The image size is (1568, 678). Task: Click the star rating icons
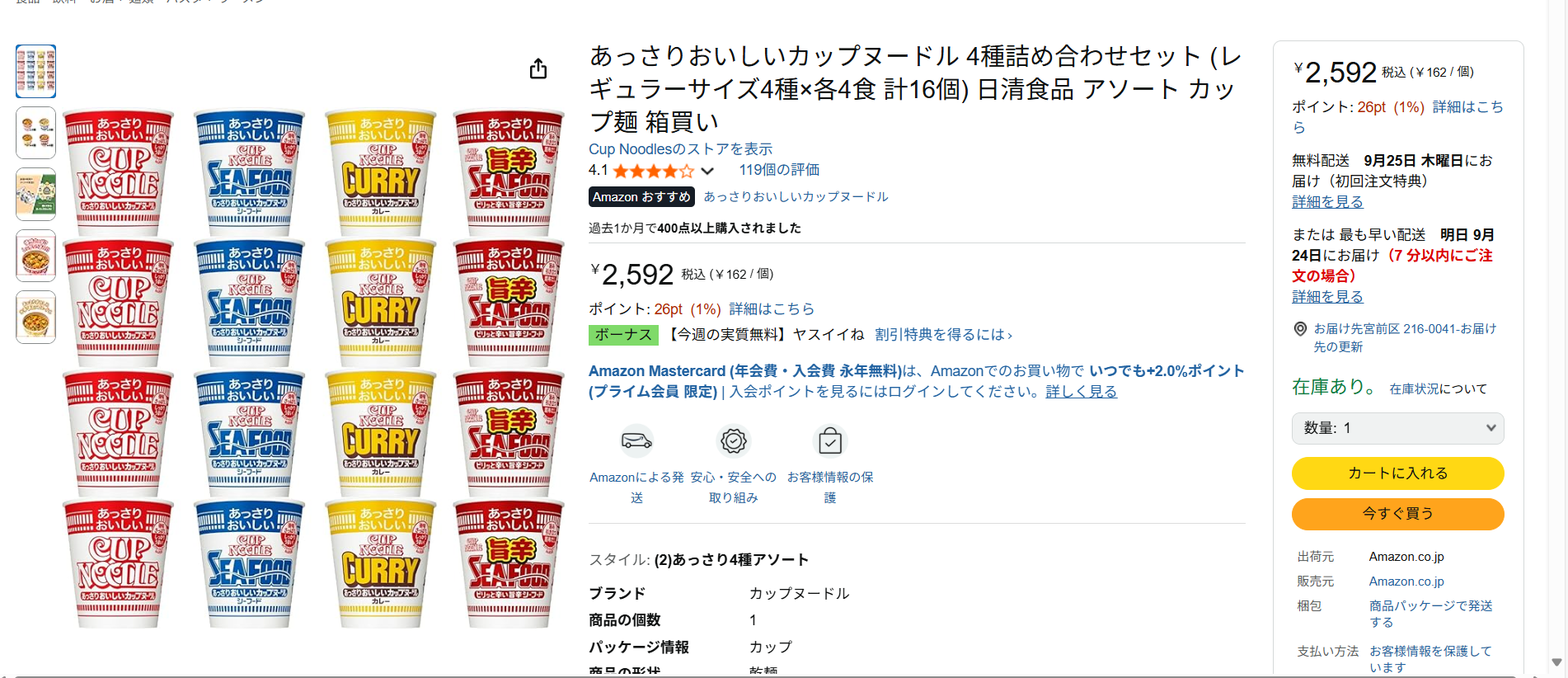coord(653,171)
